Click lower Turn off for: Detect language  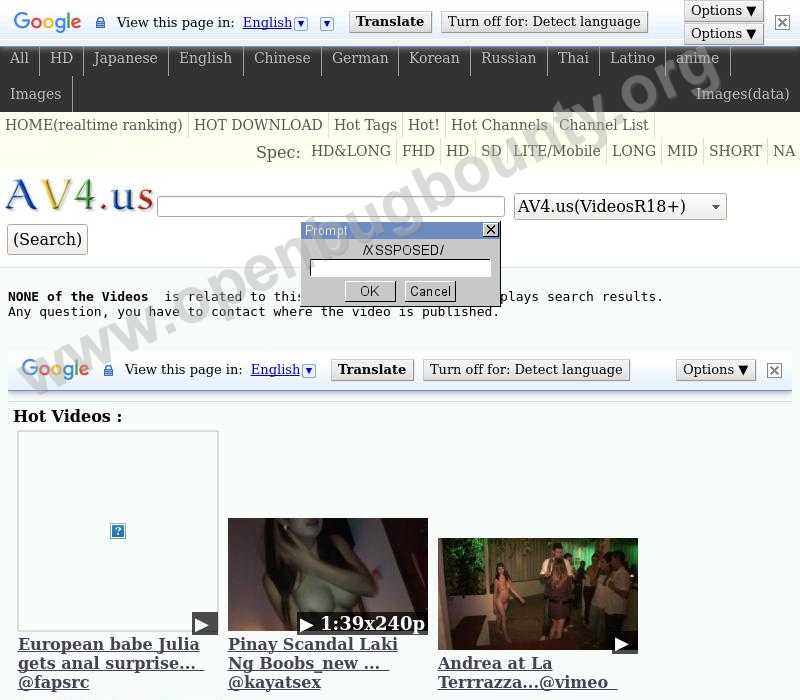(526, 369)
